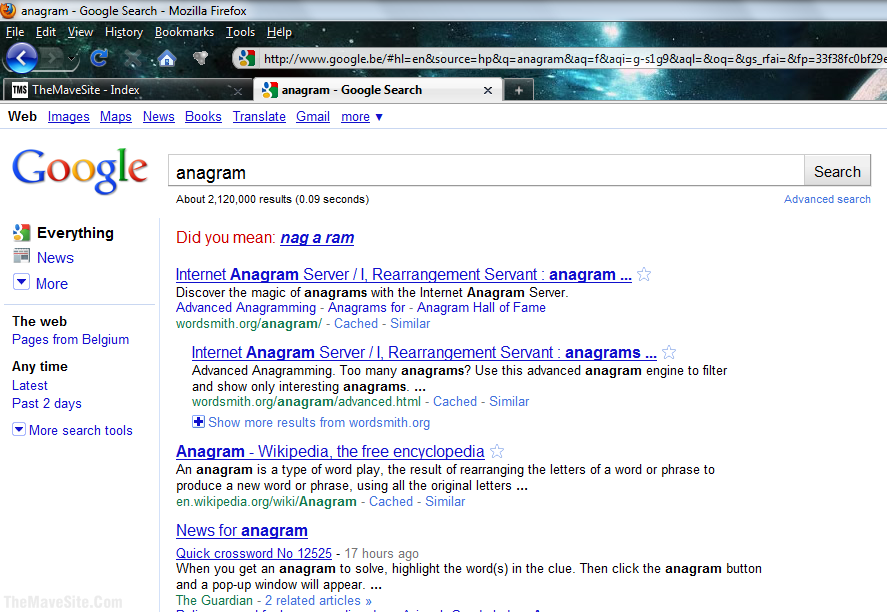
Task: Select Latest time filter
Action: (30, 385)
